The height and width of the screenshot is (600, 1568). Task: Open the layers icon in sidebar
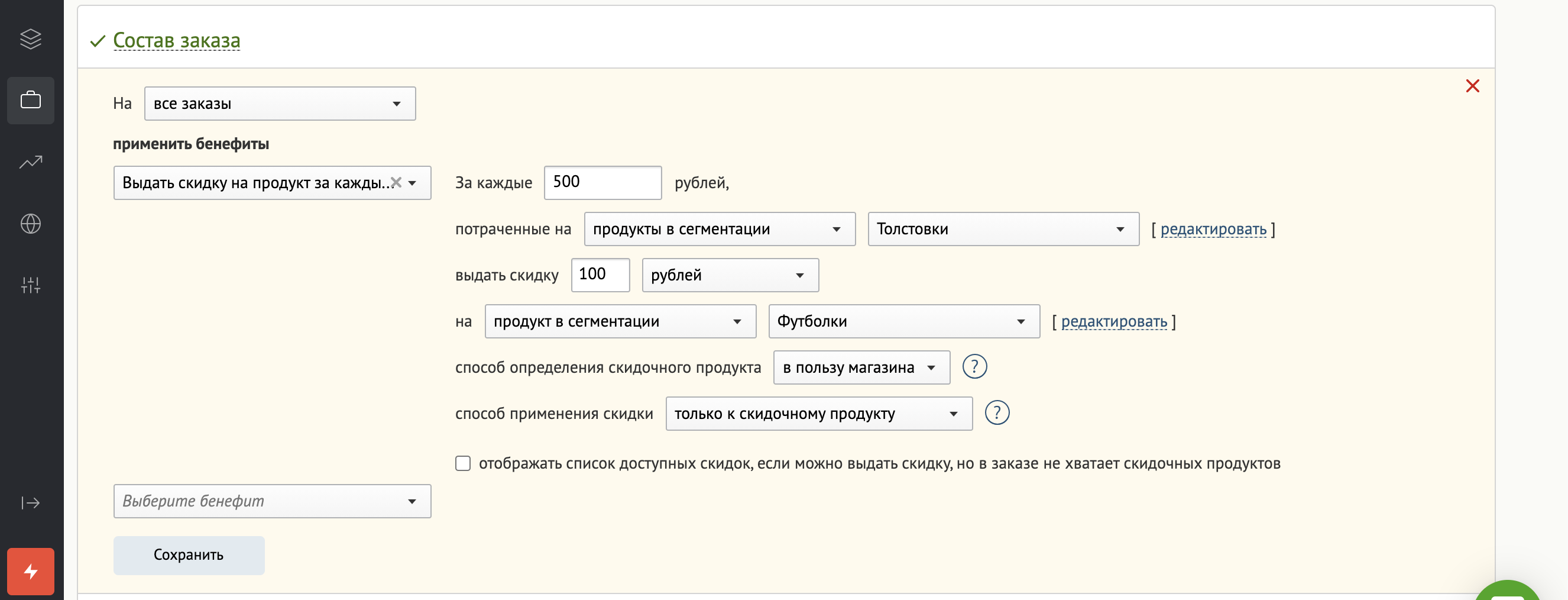pos(30,39)
